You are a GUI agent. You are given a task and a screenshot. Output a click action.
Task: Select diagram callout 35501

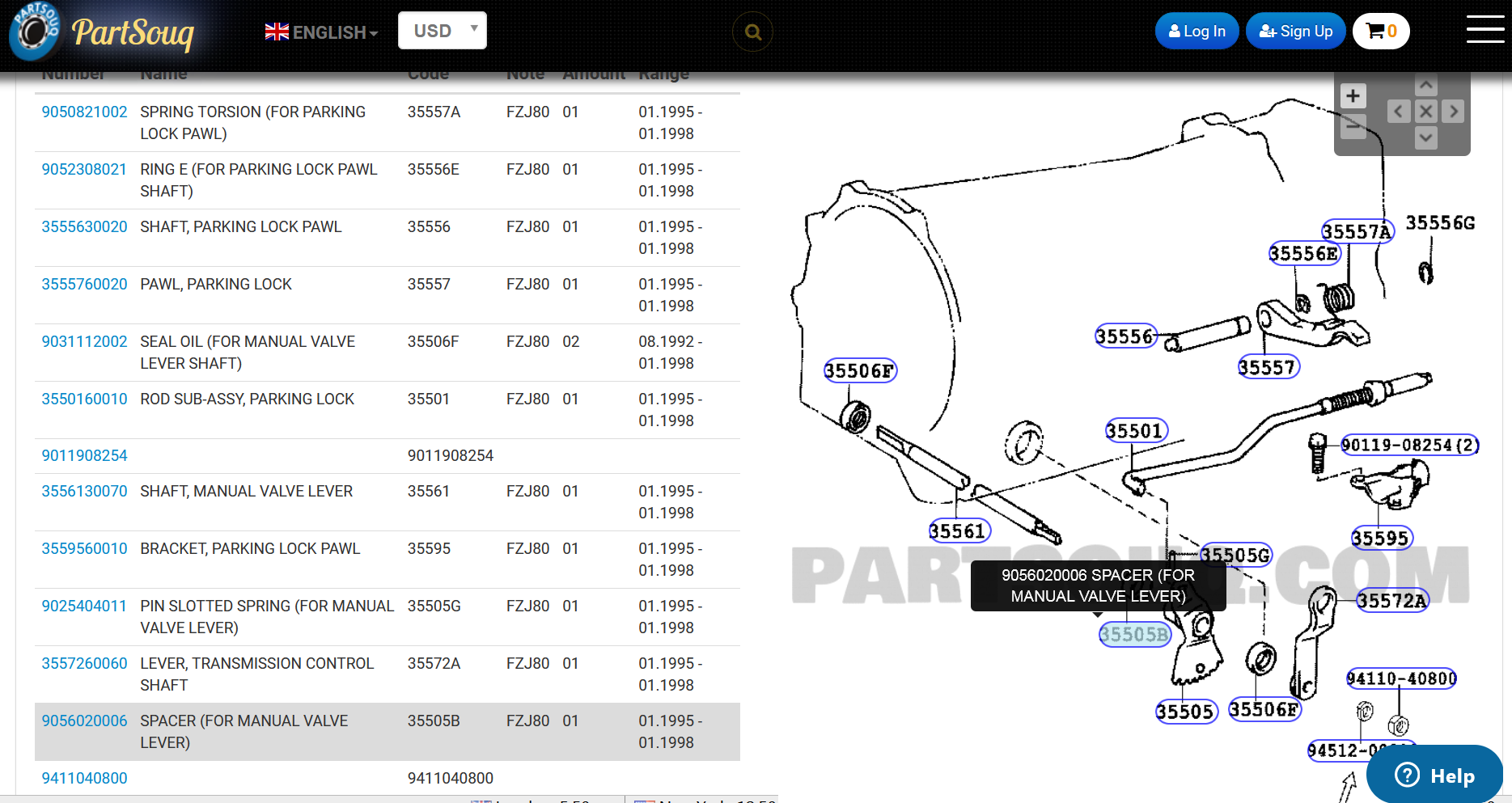point(1137,430)
